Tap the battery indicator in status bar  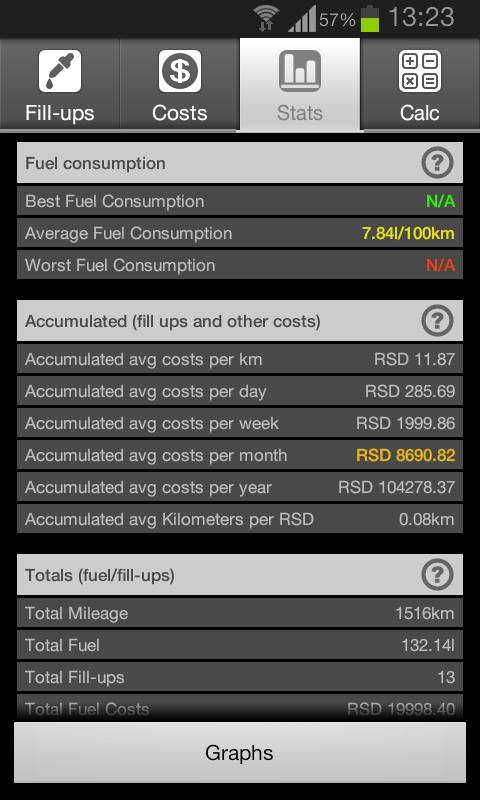tap(370, 19)
